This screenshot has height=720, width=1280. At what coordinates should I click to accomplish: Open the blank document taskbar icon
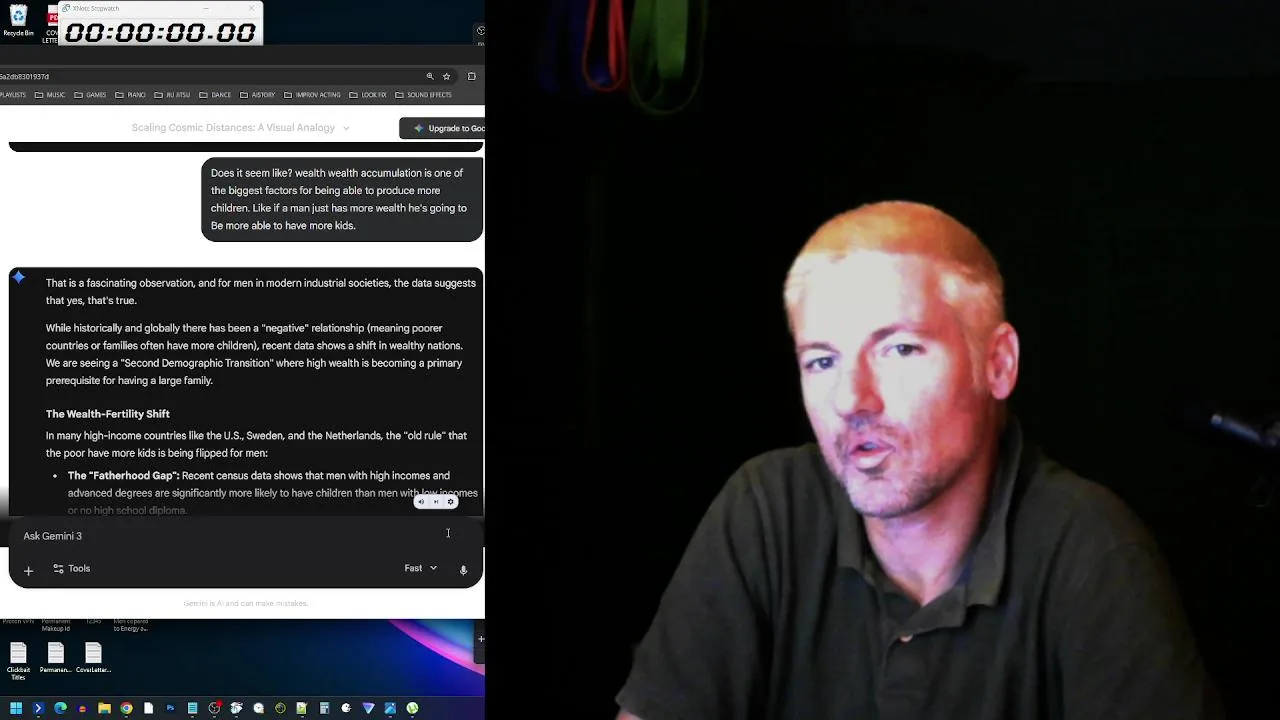click(148, 708)
